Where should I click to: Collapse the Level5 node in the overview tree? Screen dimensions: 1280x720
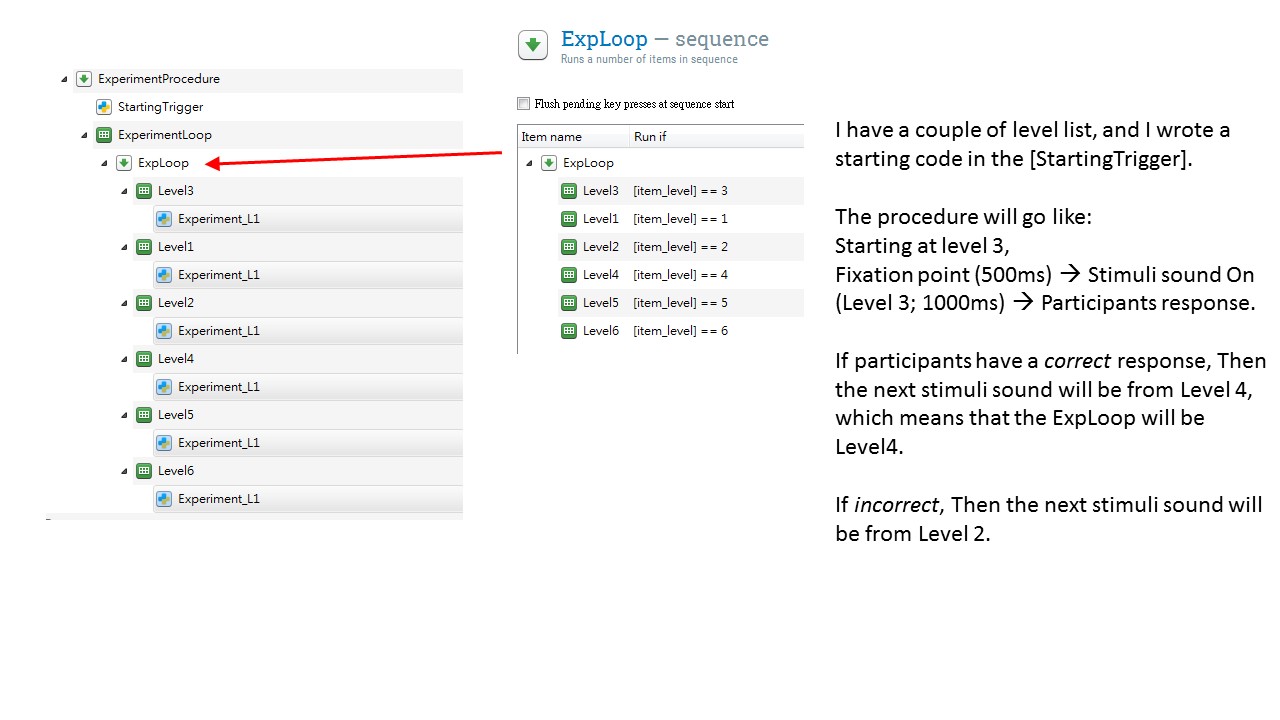125,415
